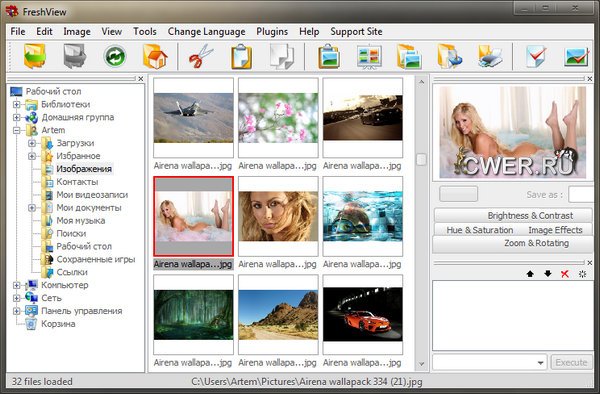600x394 pixels.
Task: Click the Zoom & Rotating button
Action: pyautogui.click(x=513, y=244)
